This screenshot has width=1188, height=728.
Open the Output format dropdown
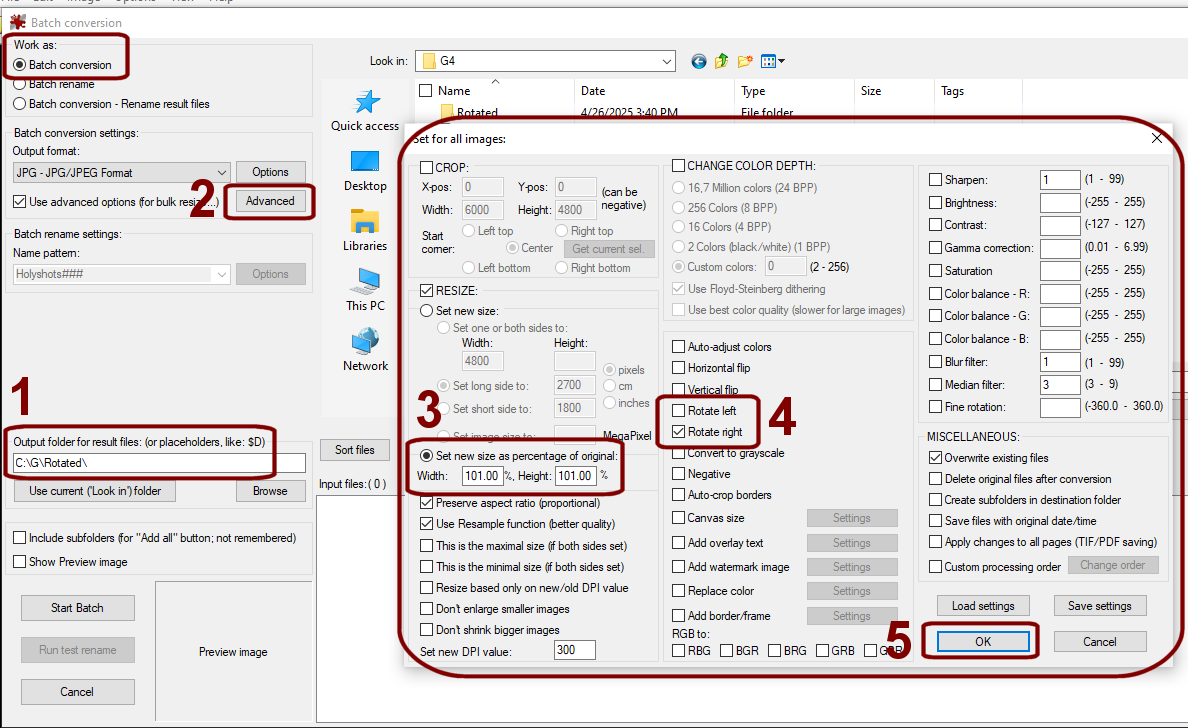(x=121, y=173)
